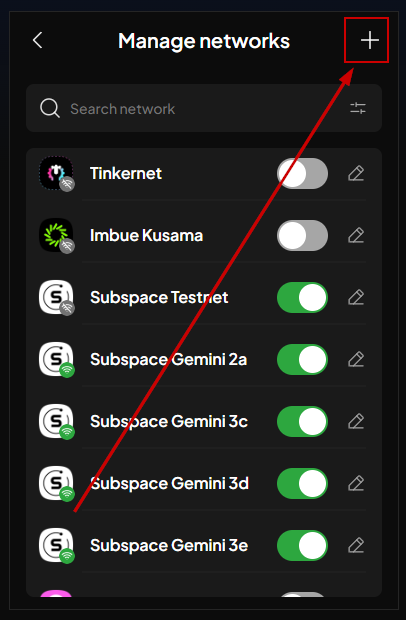Edit Subspace Gemini 3c network settings
Screen dimensions: 406x620
[x=356, y=422]
